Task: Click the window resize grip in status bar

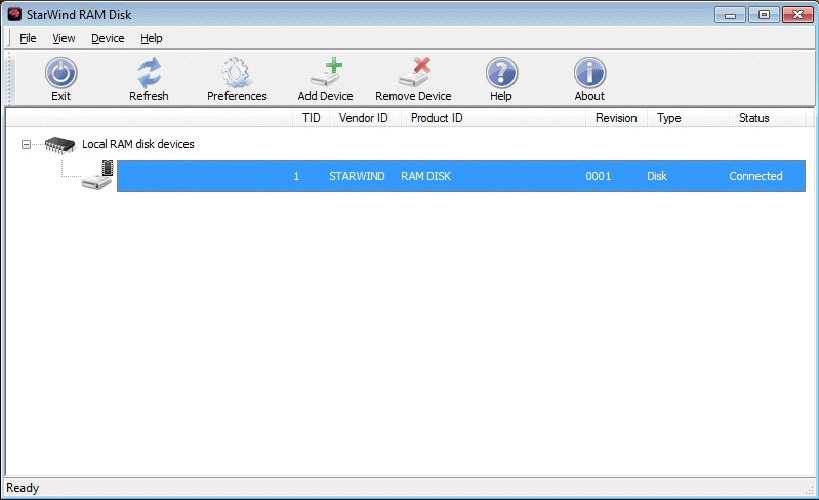Action: [x=809, y=490]
